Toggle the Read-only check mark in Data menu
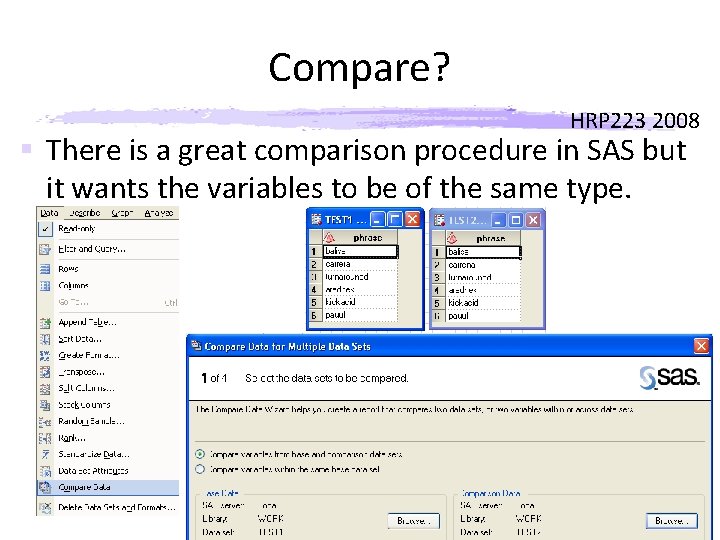Screen dimensions: 720x540 tap(45, 229)
